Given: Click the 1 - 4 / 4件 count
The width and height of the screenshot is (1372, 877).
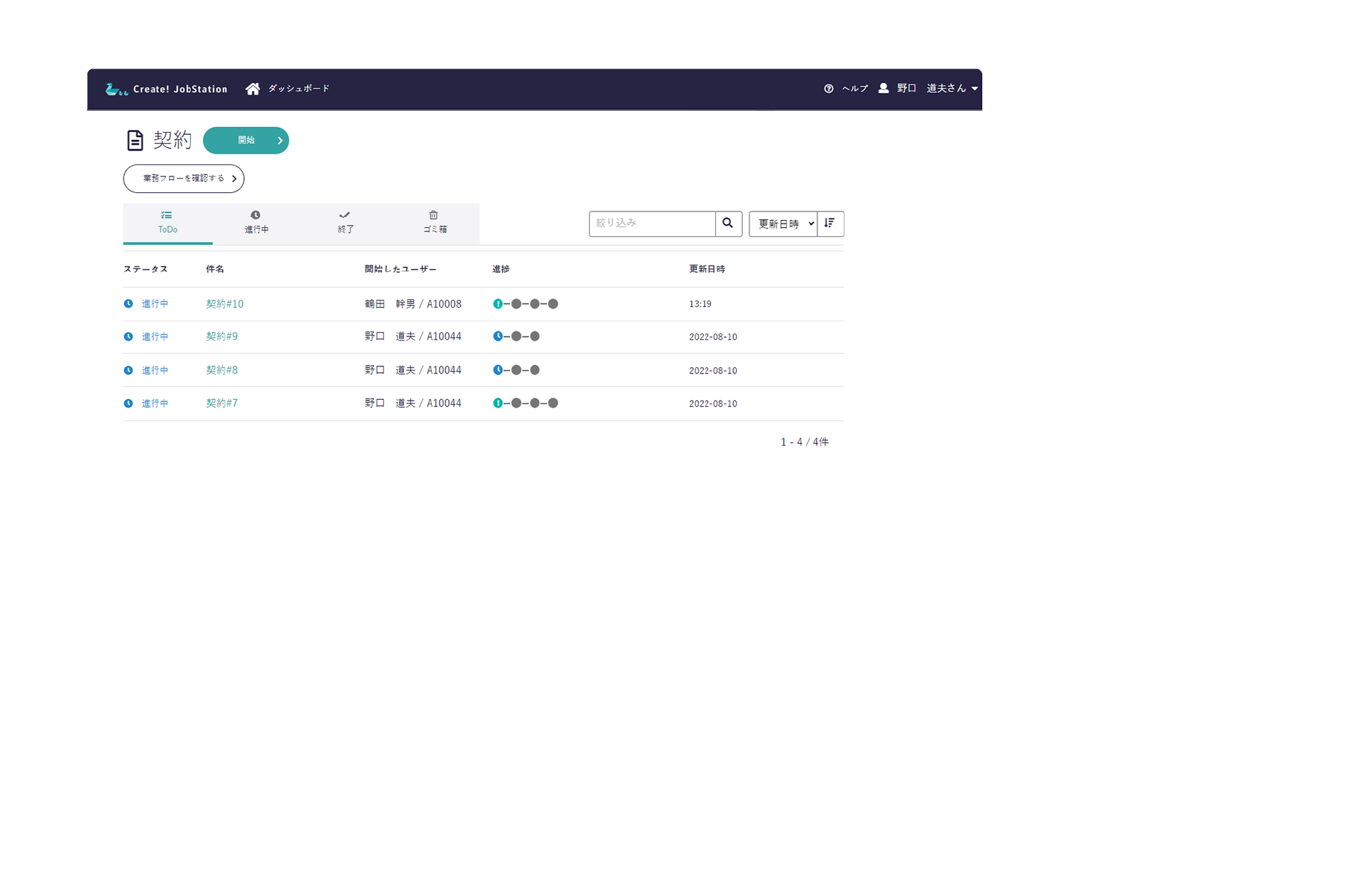Looking at the screenshot, I should [x=805, y=442].
